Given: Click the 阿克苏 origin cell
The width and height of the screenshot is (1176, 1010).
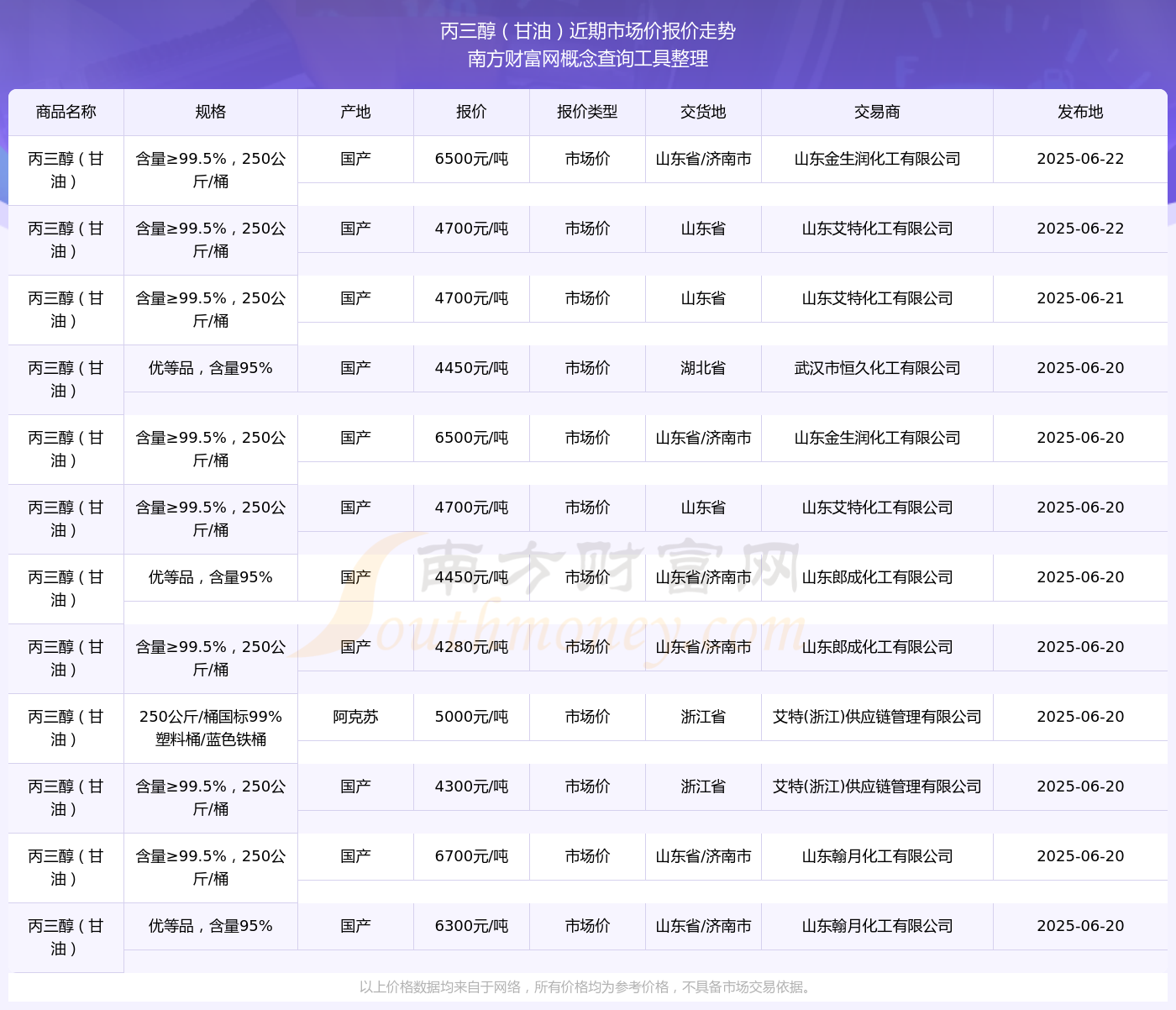Looking at the screenshot, I should click(355, 717).
